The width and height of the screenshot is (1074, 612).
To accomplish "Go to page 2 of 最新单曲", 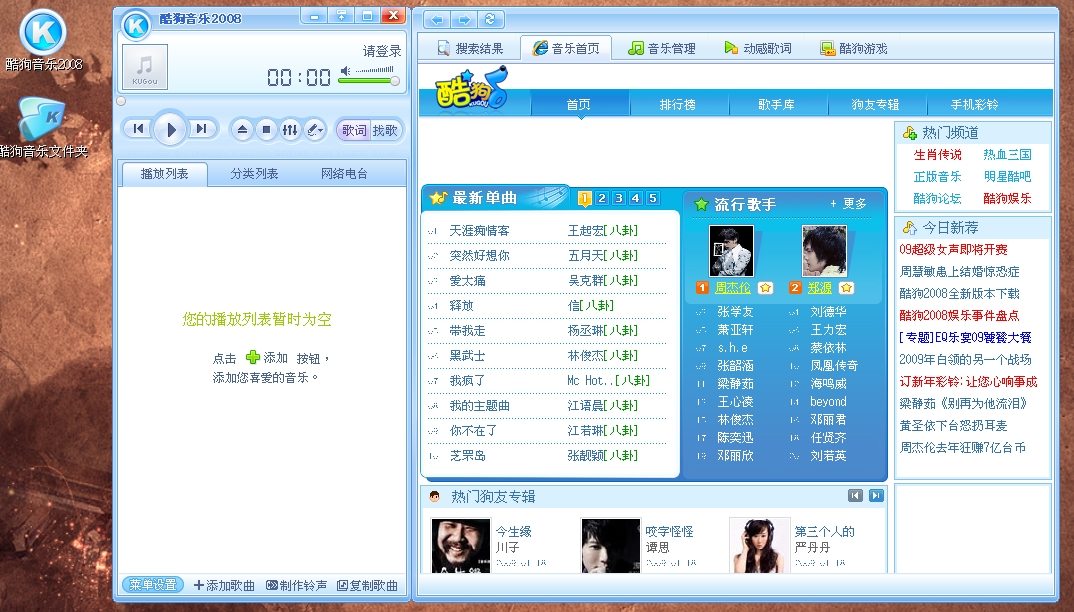I will (x=602, y=198).
